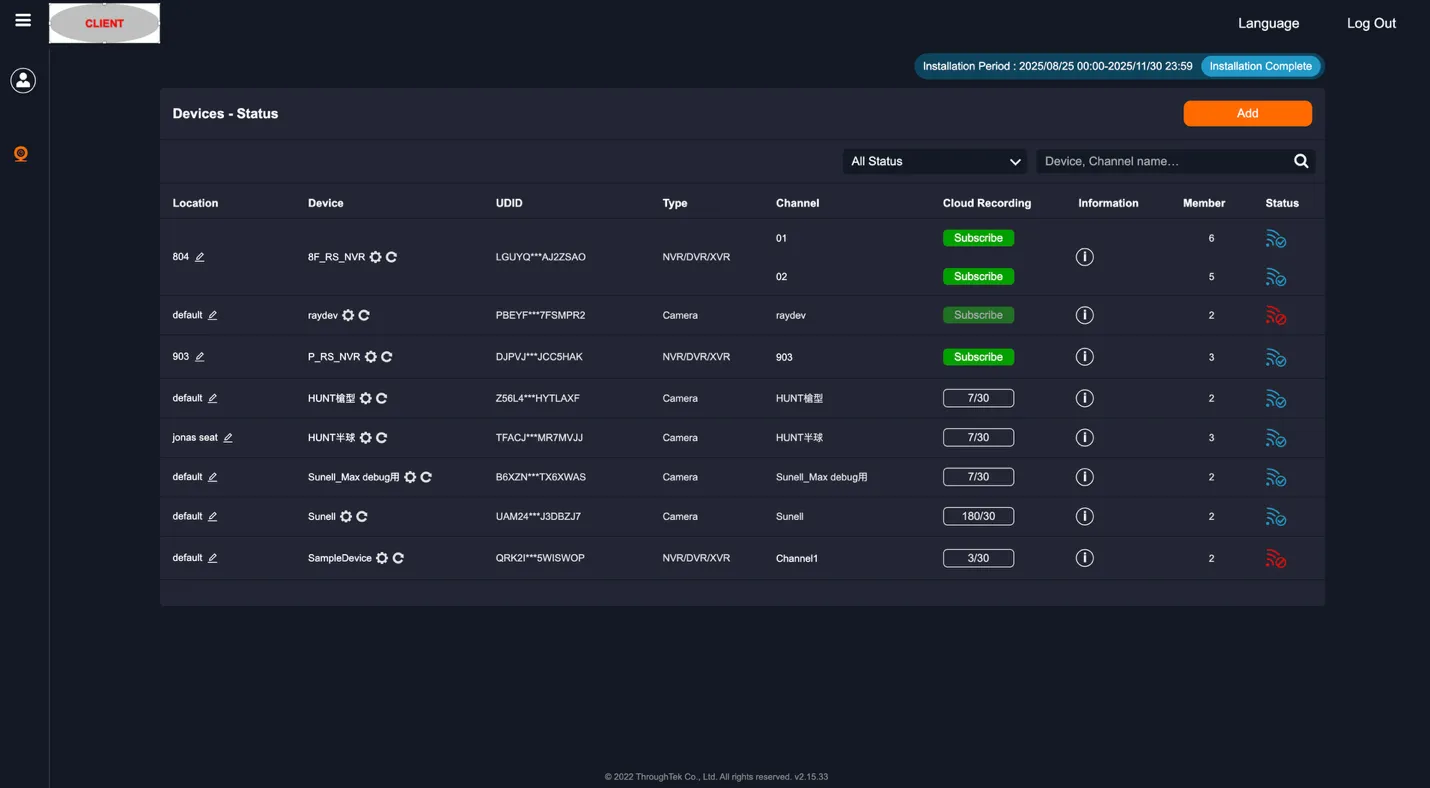The height and width of the screenshot is (788, 1430).
Task: Refresh the raydev device
Action: pos(363,315)
